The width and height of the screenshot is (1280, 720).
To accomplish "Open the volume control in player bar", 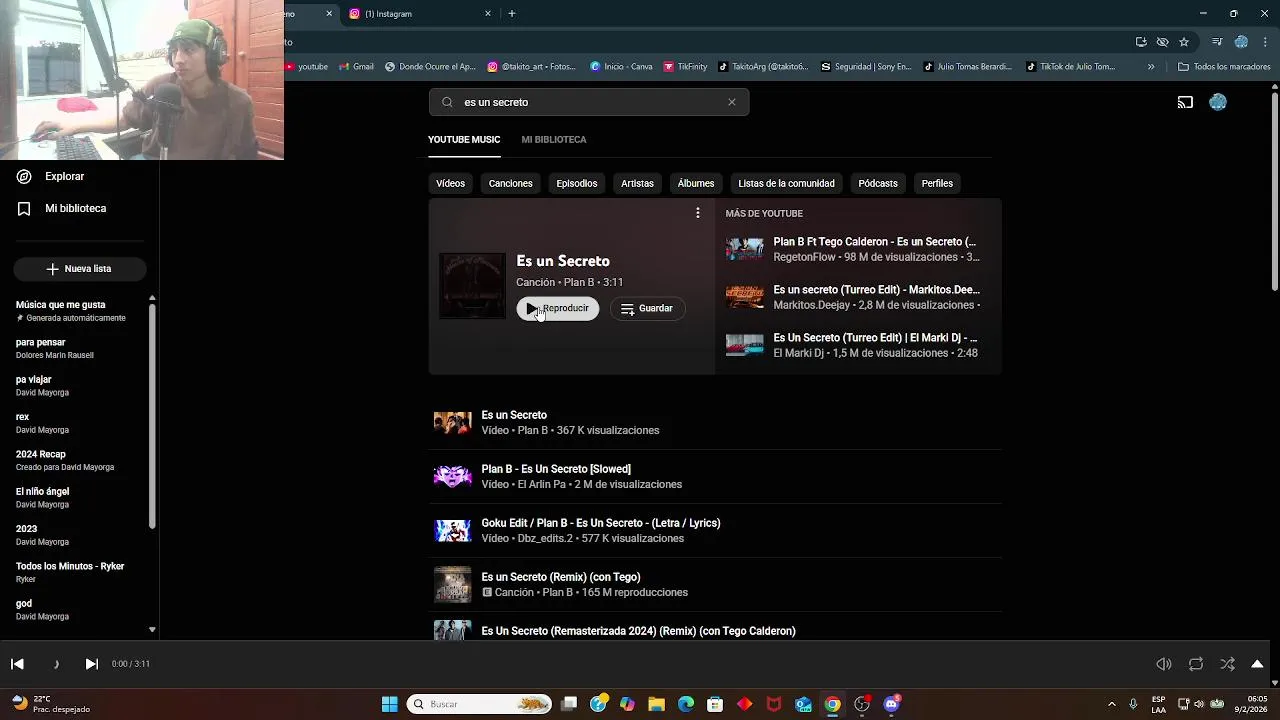I will point(1164,664).
